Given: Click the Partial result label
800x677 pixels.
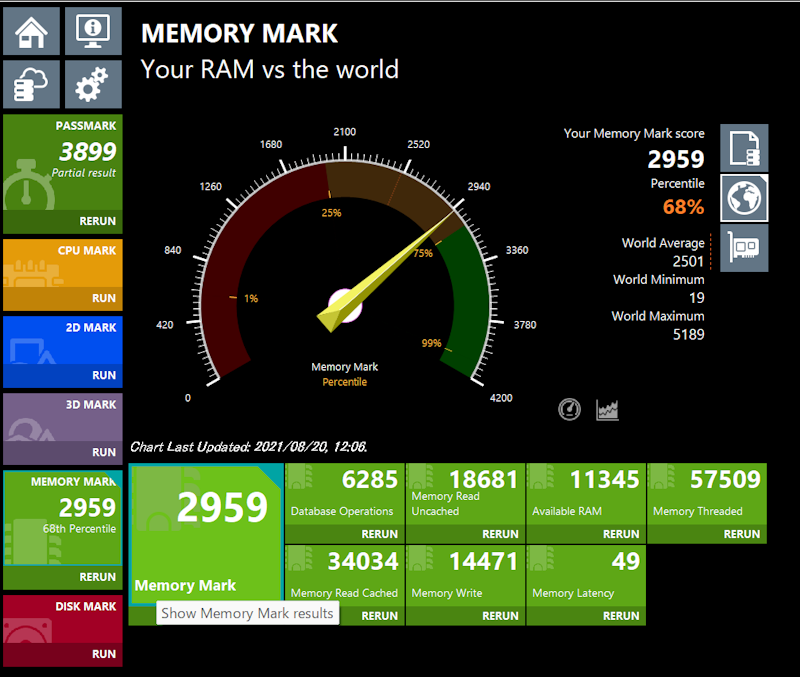Looking at the screenshot, I should click(x=84, y=173).
